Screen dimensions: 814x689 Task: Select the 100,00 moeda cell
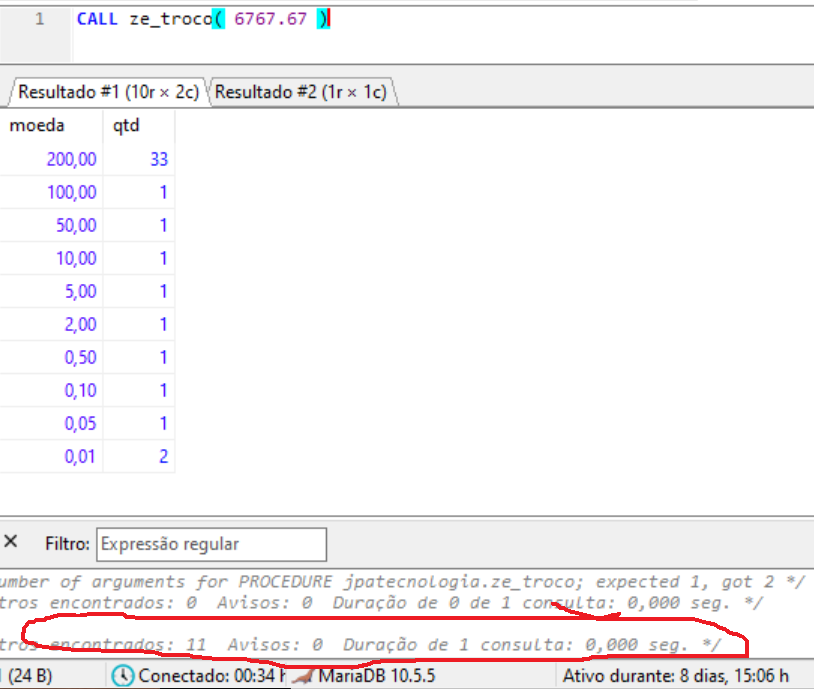(71, 192)
